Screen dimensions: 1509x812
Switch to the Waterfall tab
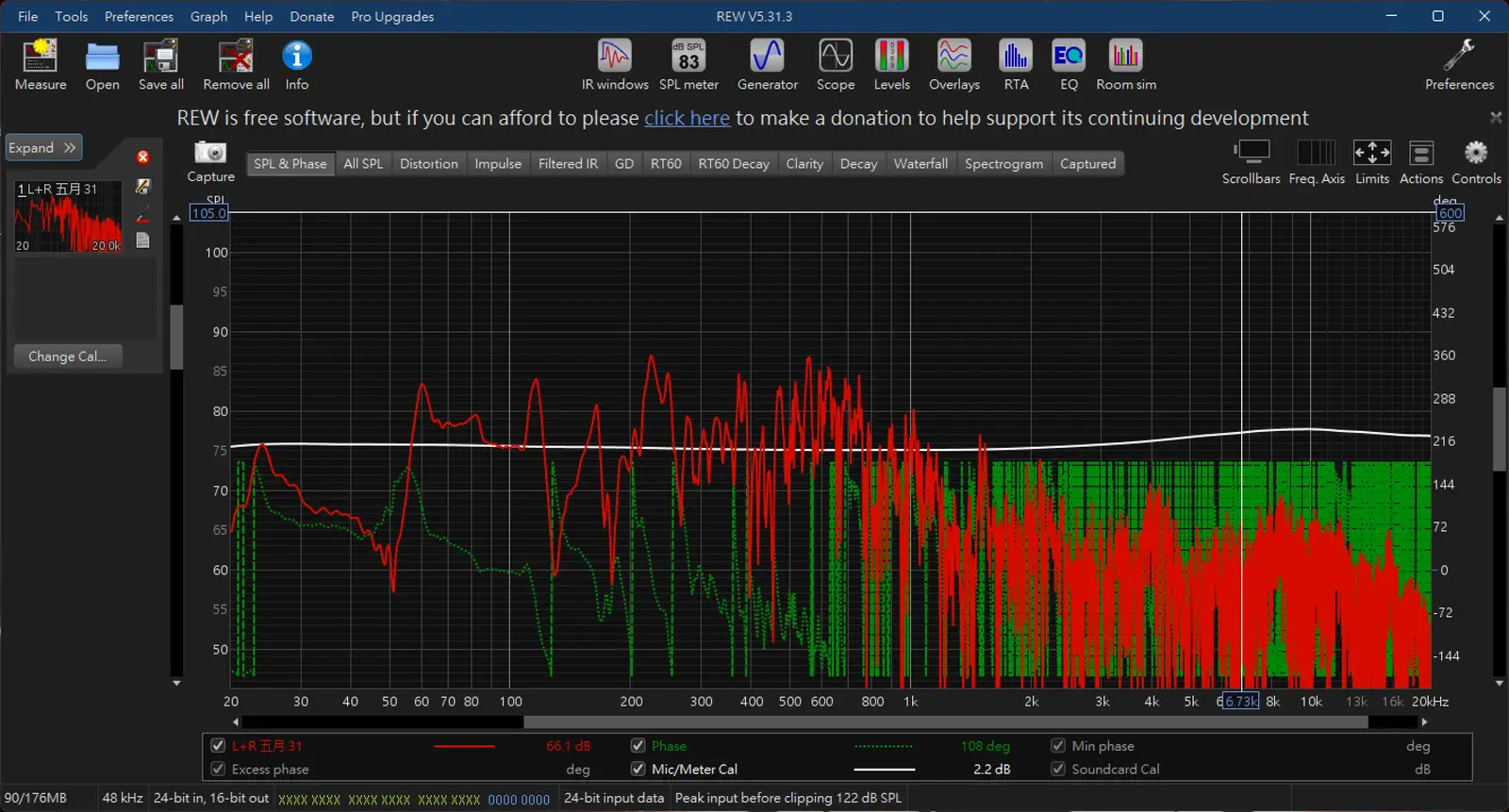[920, 163]
